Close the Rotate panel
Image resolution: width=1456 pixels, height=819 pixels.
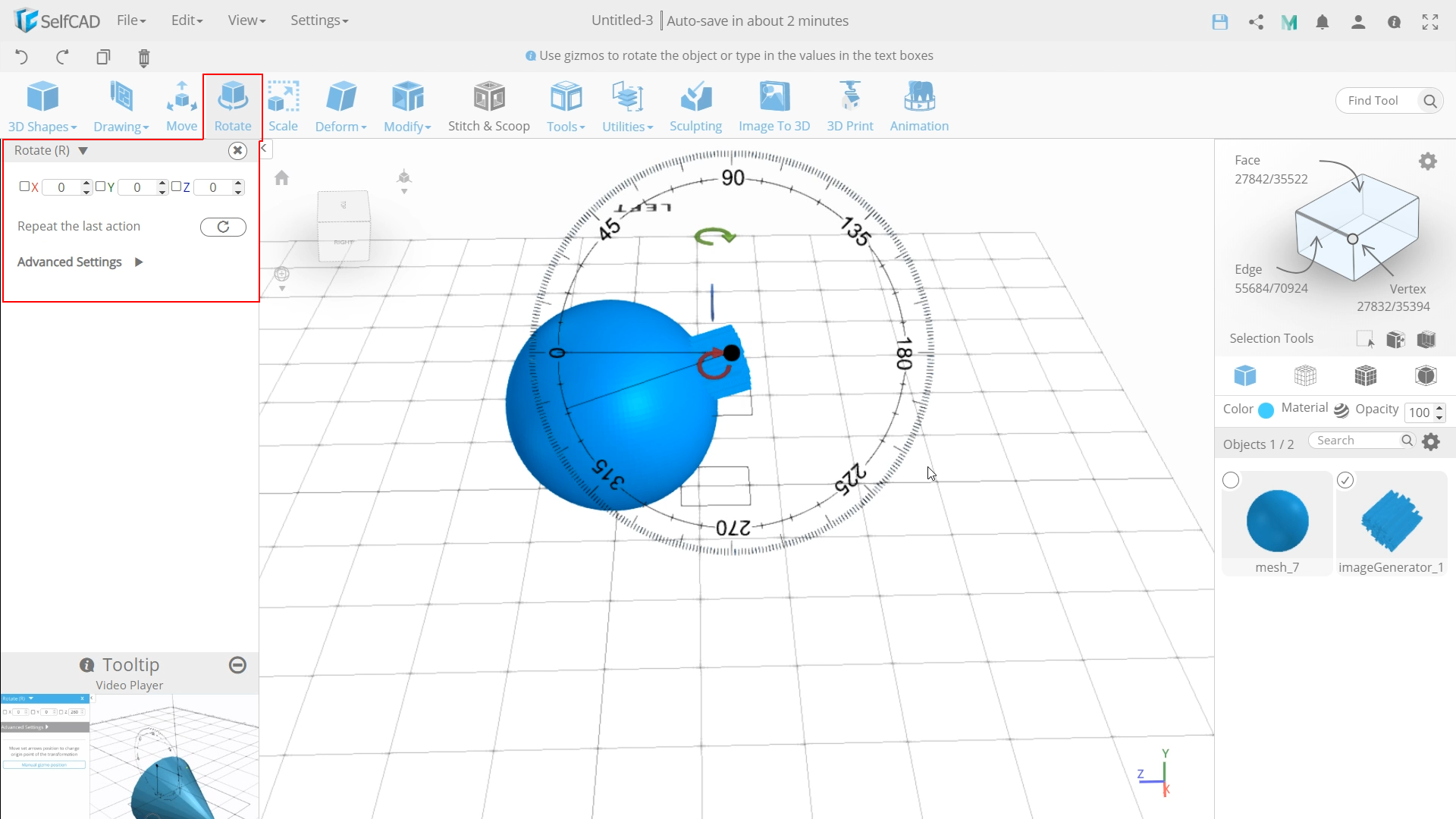click(x=237, y=150)
